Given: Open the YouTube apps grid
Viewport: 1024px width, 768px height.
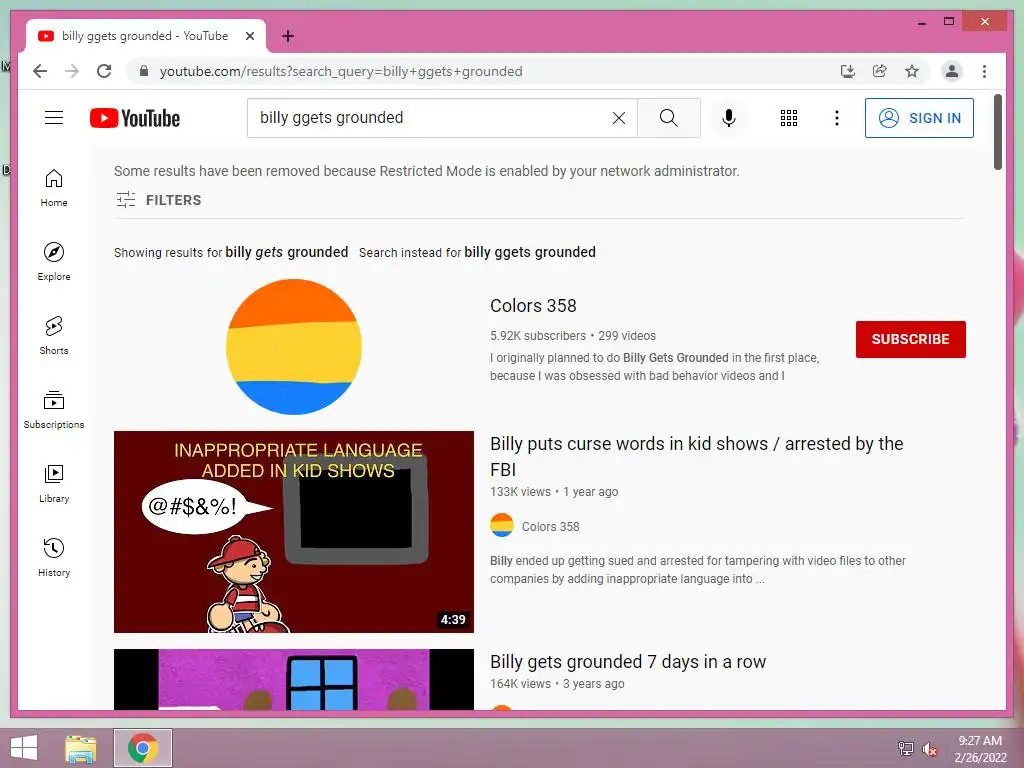Looking at the screenshot, I should pos(789,118).
